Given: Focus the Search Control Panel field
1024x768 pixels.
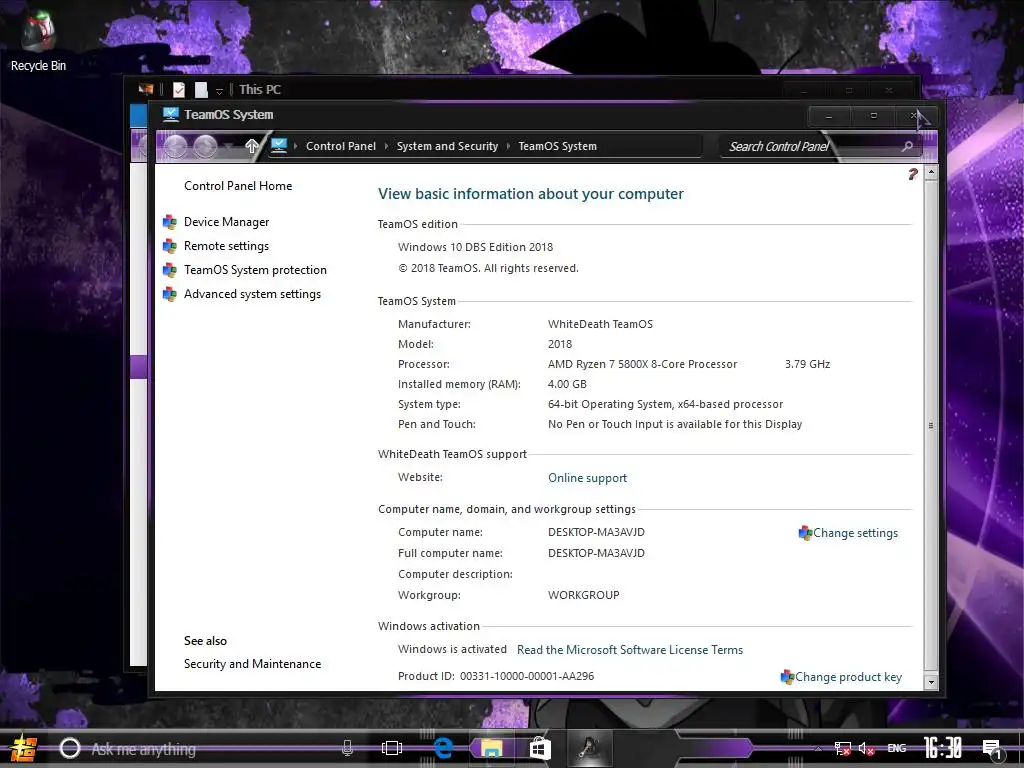Looking at the screenshot, I should coord(810,147).
